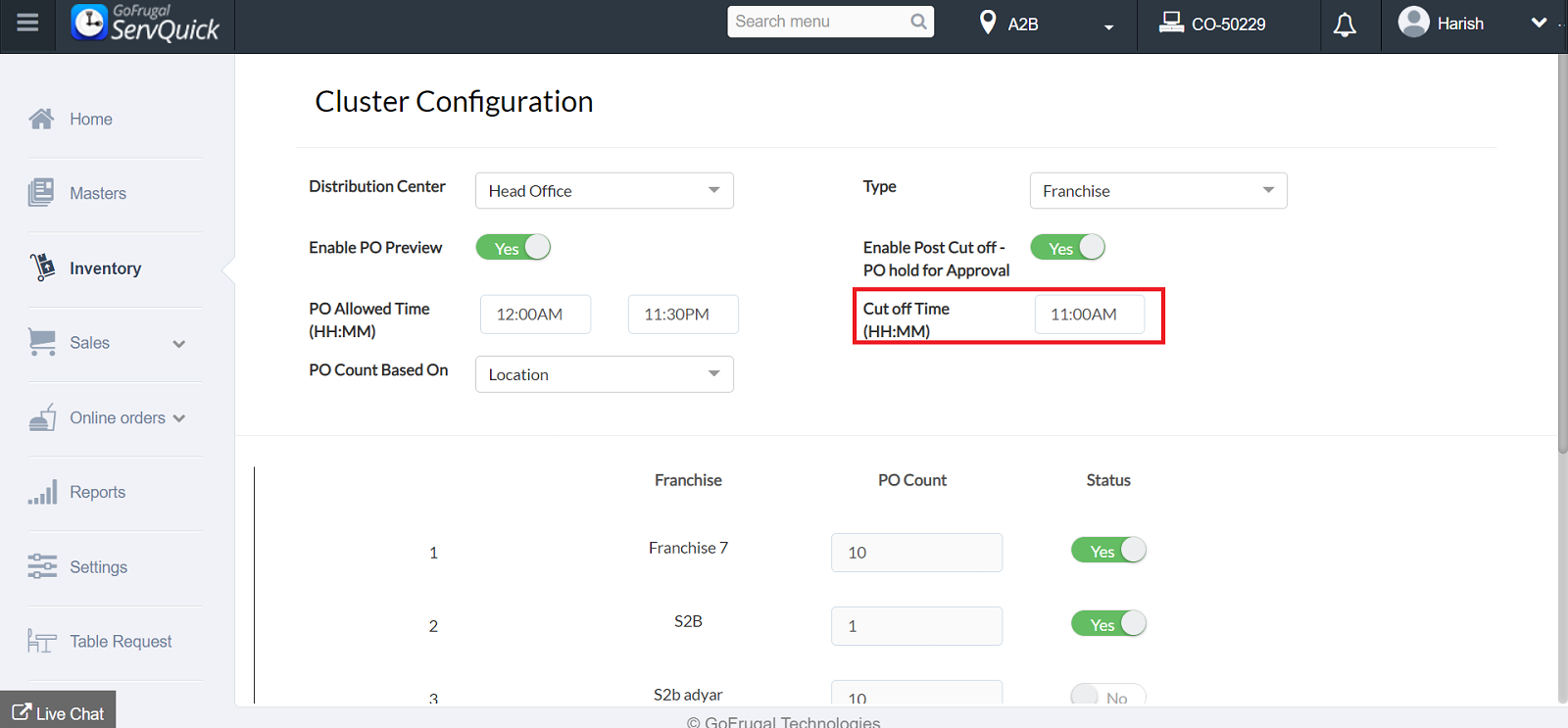
Task: Click the Settings sliders icon
Action: click(42, 566)
